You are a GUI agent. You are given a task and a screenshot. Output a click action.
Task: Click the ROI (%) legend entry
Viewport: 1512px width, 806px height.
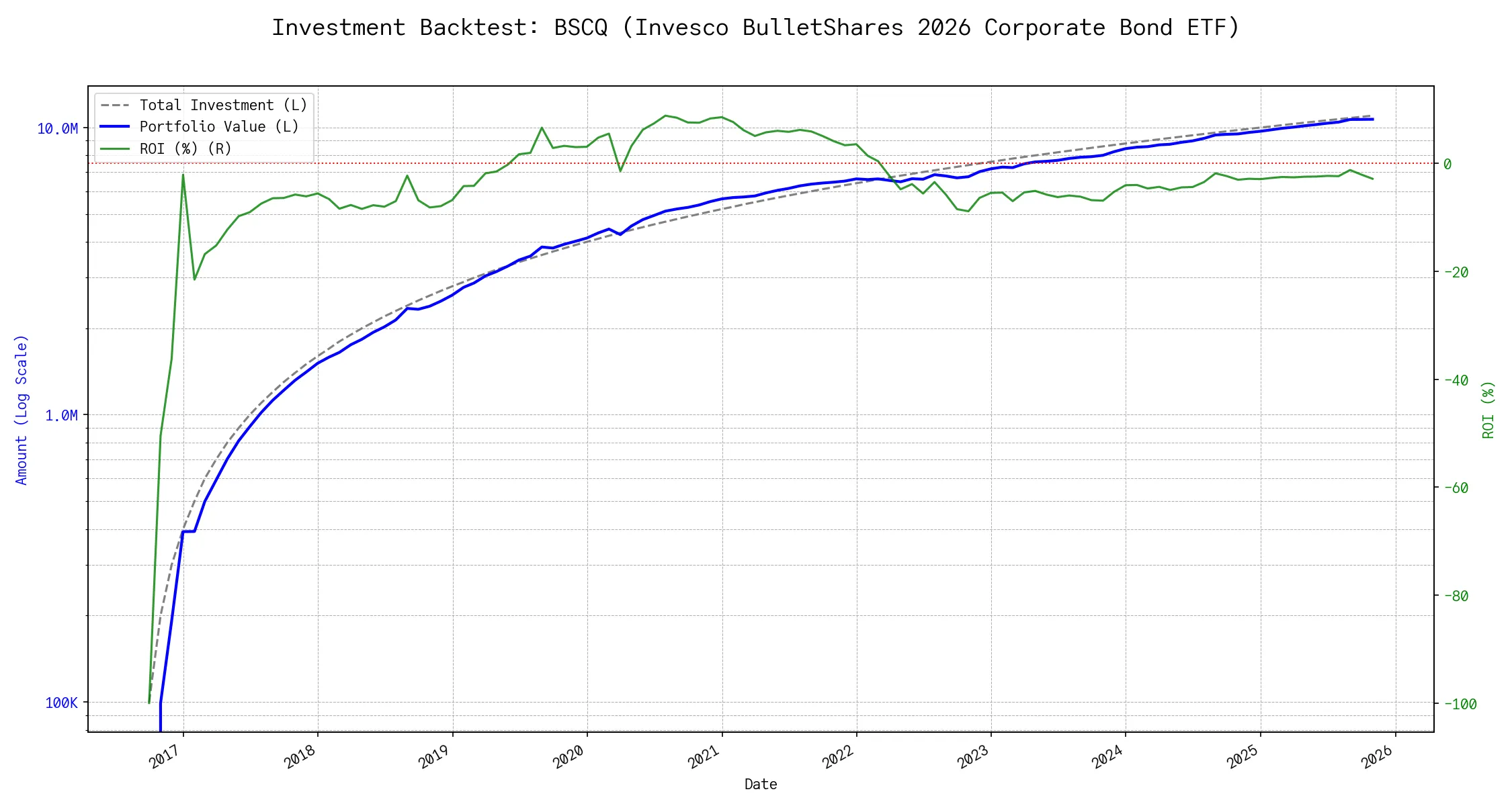185,149
